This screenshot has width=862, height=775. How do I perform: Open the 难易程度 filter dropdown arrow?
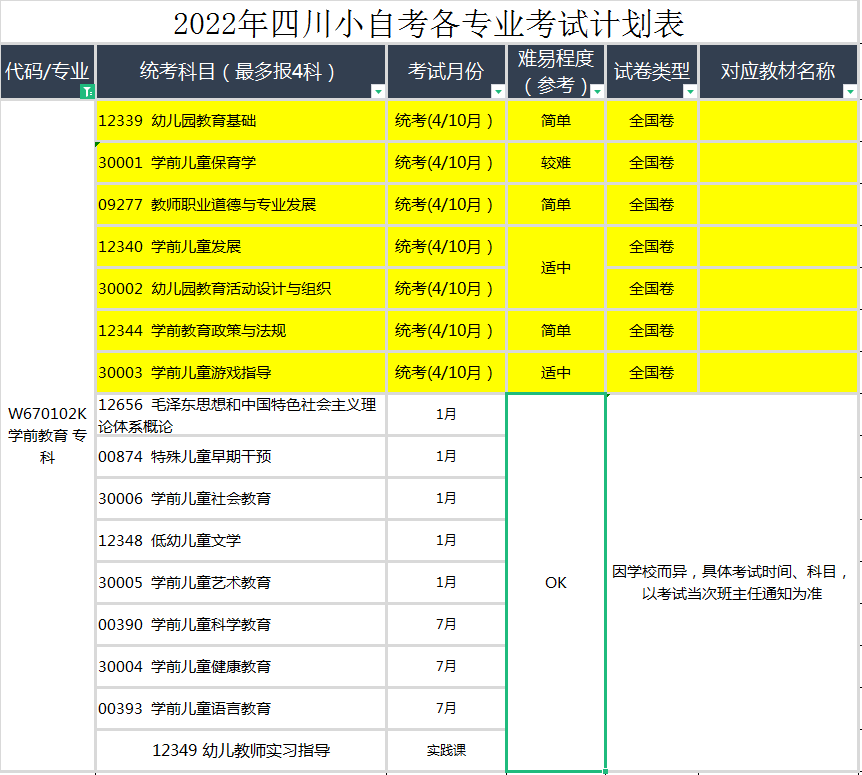click(x=597, y=91)
